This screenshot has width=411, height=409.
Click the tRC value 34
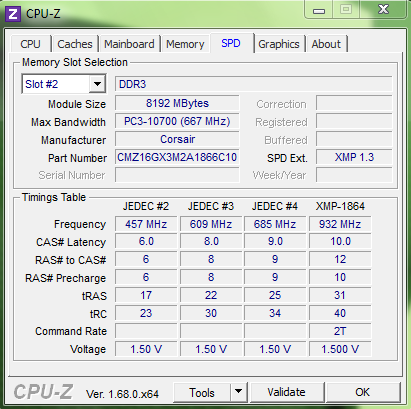pos(275,313)
